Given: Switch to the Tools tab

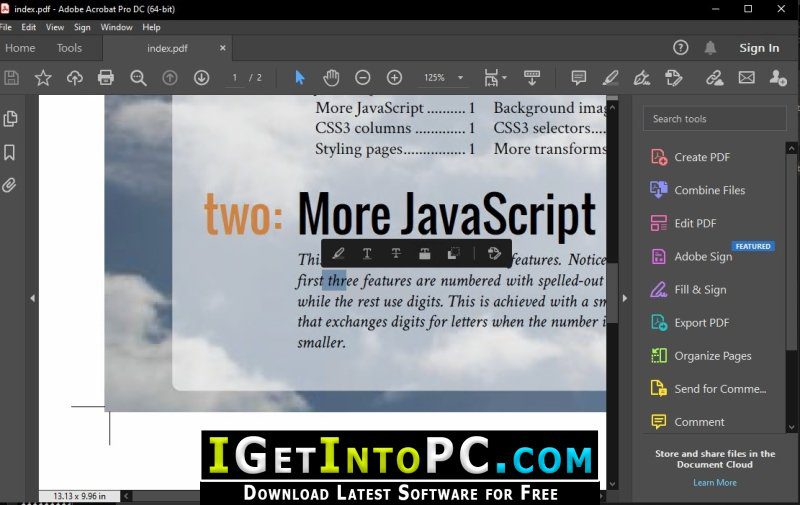Looking at the screenshot, I should 69,48.
